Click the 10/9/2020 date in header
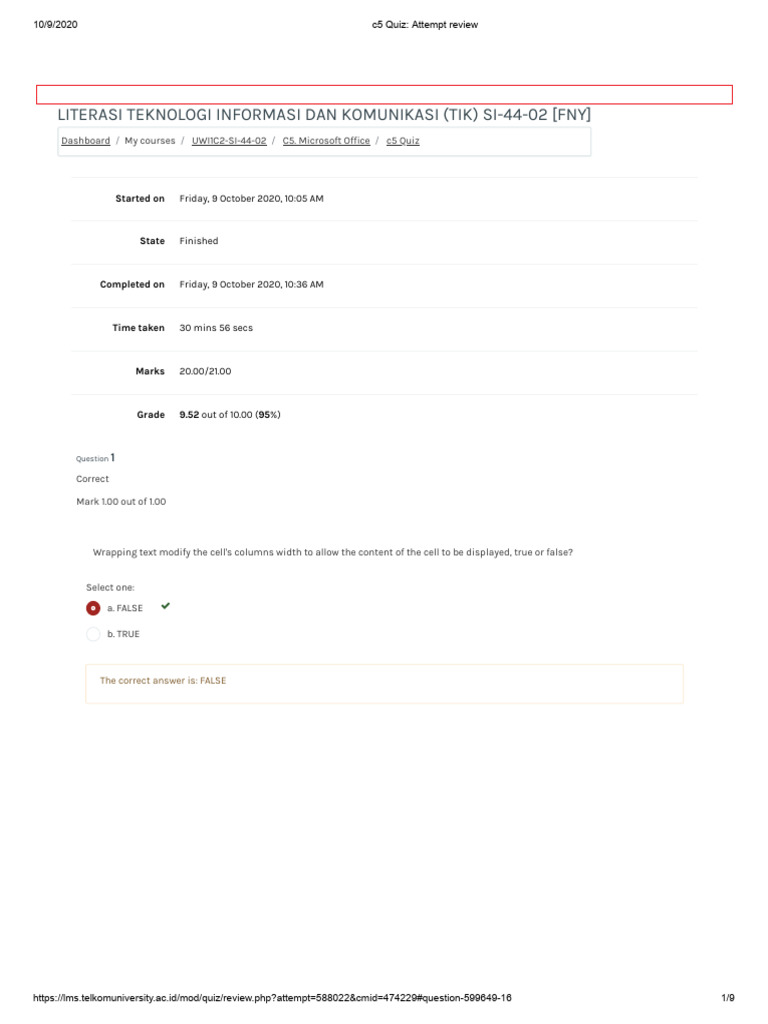 tap(56, 25)
